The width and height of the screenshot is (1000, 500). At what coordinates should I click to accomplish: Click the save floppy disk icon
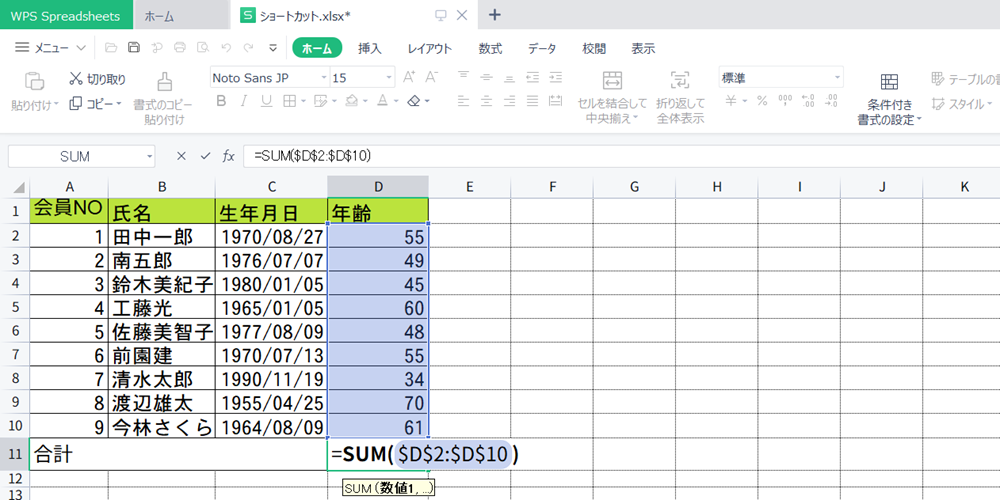134,47
